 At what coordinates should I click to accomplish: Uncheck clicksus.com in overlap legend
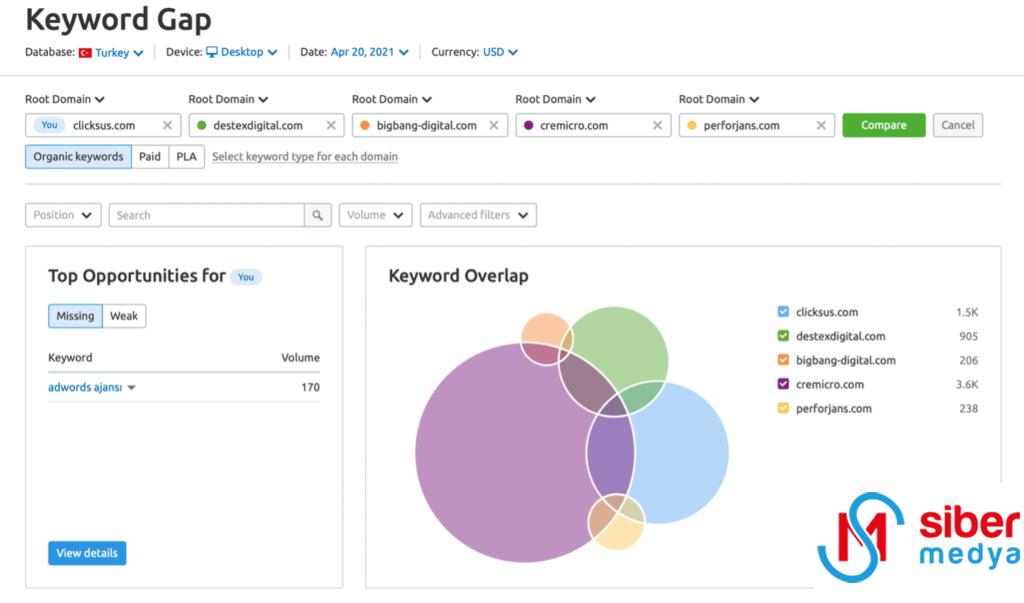pos(783,312)
